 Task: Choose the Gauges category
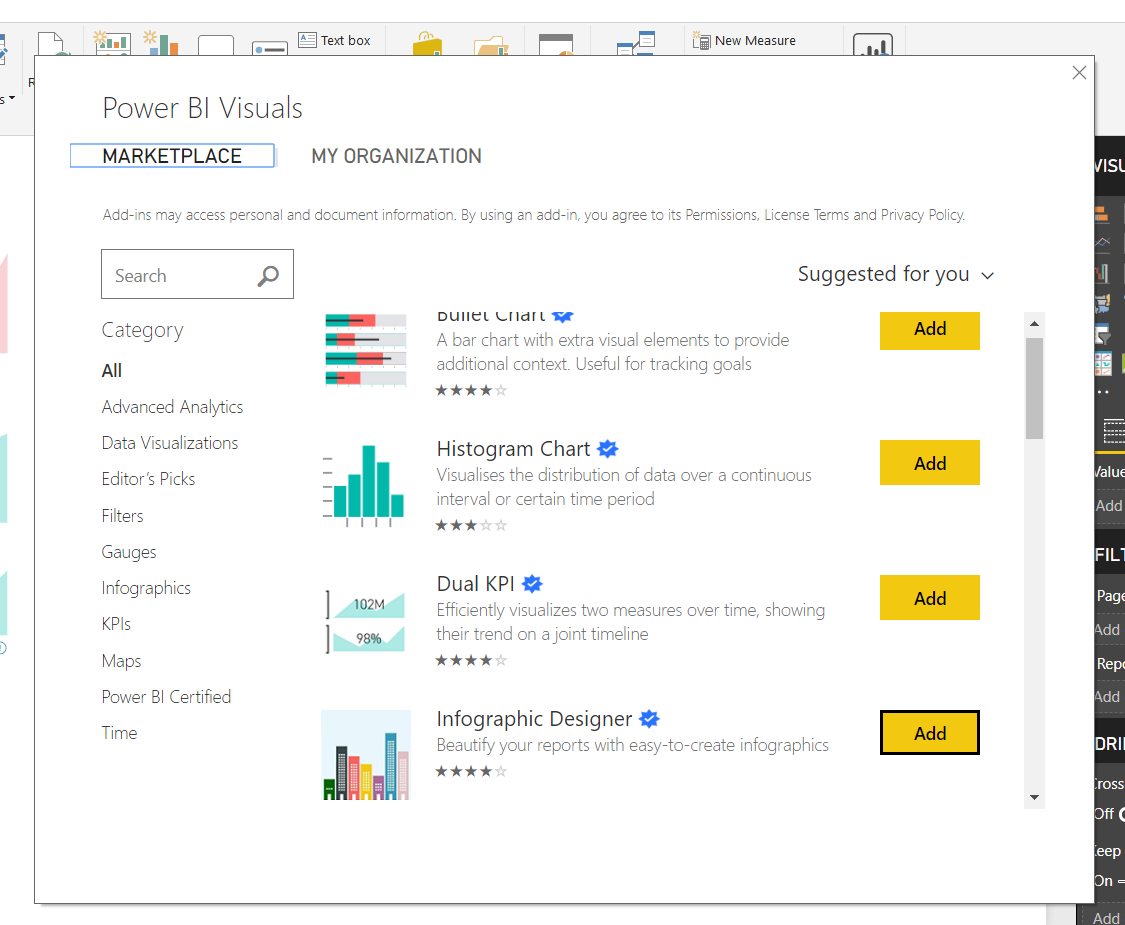point(129,552)
